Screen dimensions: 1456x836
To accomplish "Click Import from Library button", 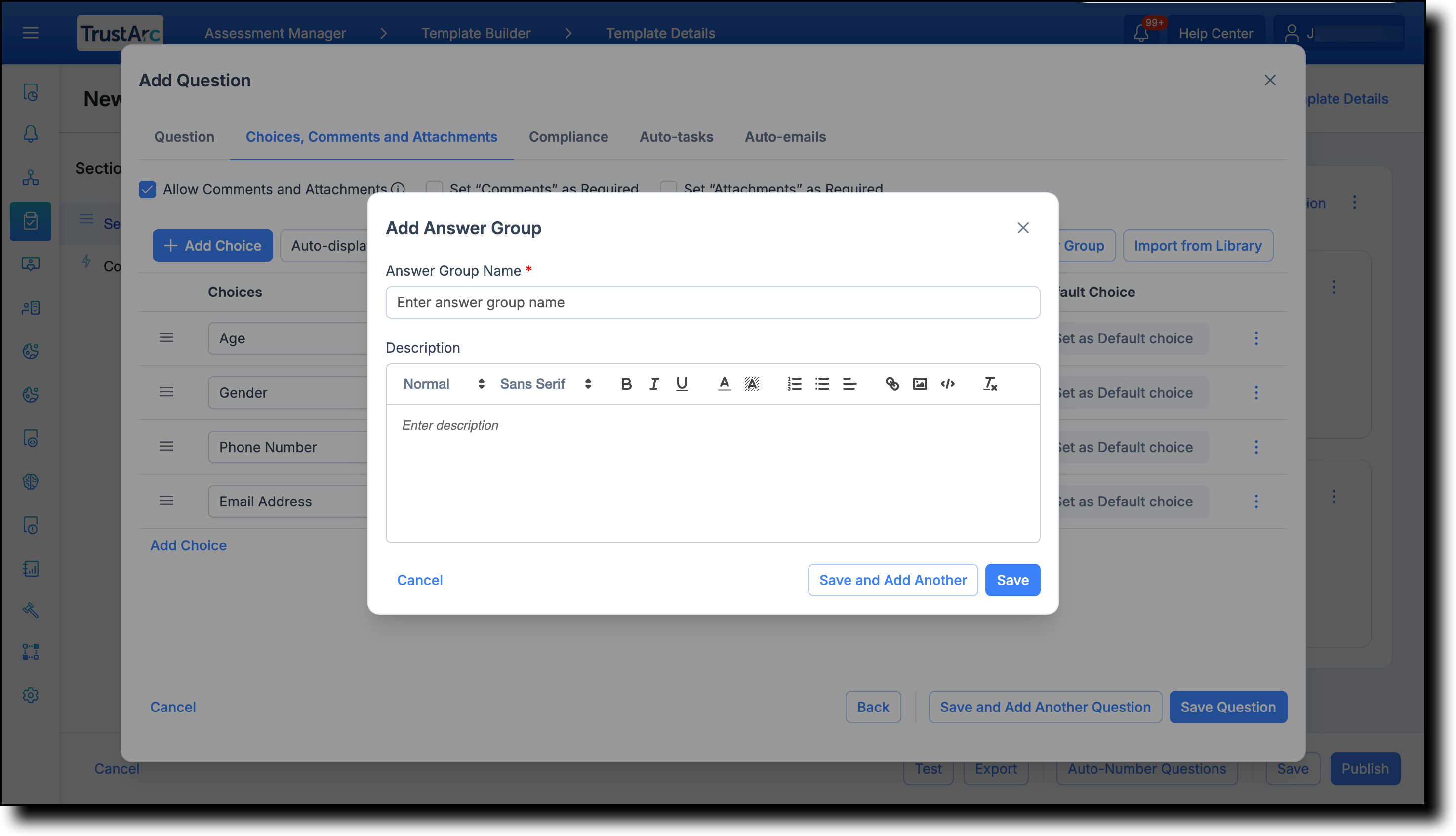I will 1197,246.
